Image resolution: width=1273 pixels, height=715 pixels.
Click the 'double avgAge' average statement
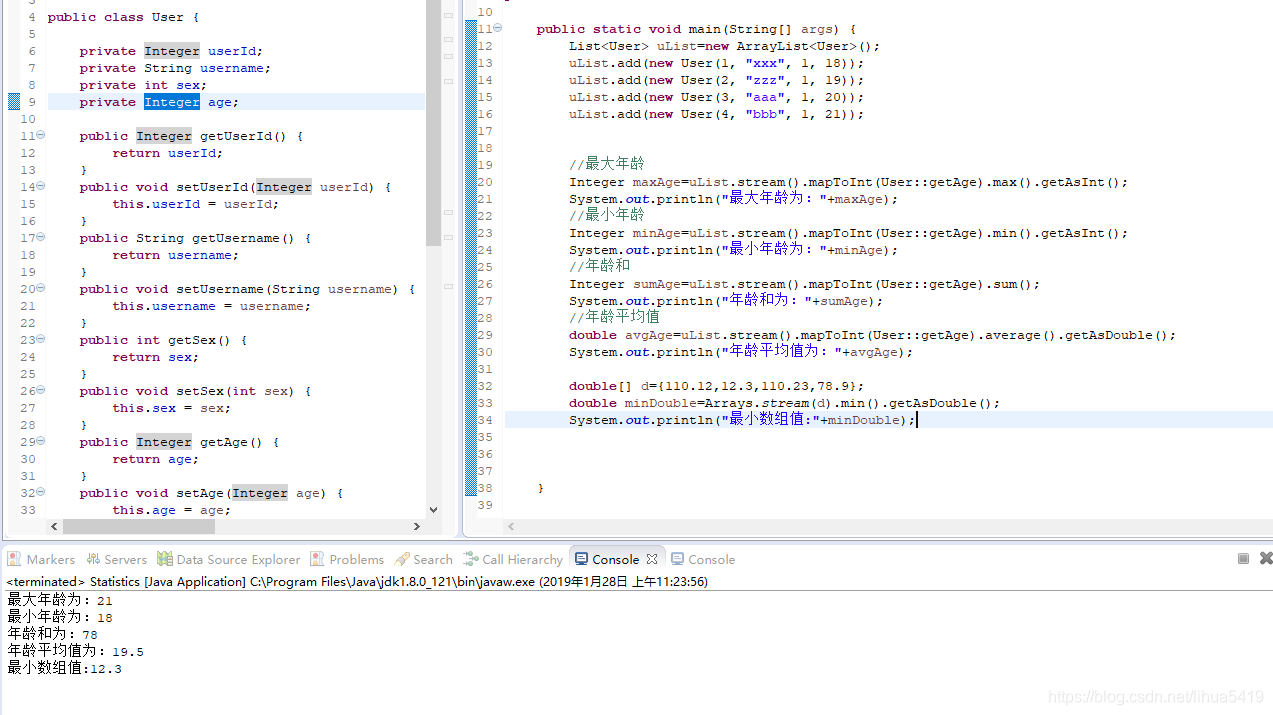872,335
